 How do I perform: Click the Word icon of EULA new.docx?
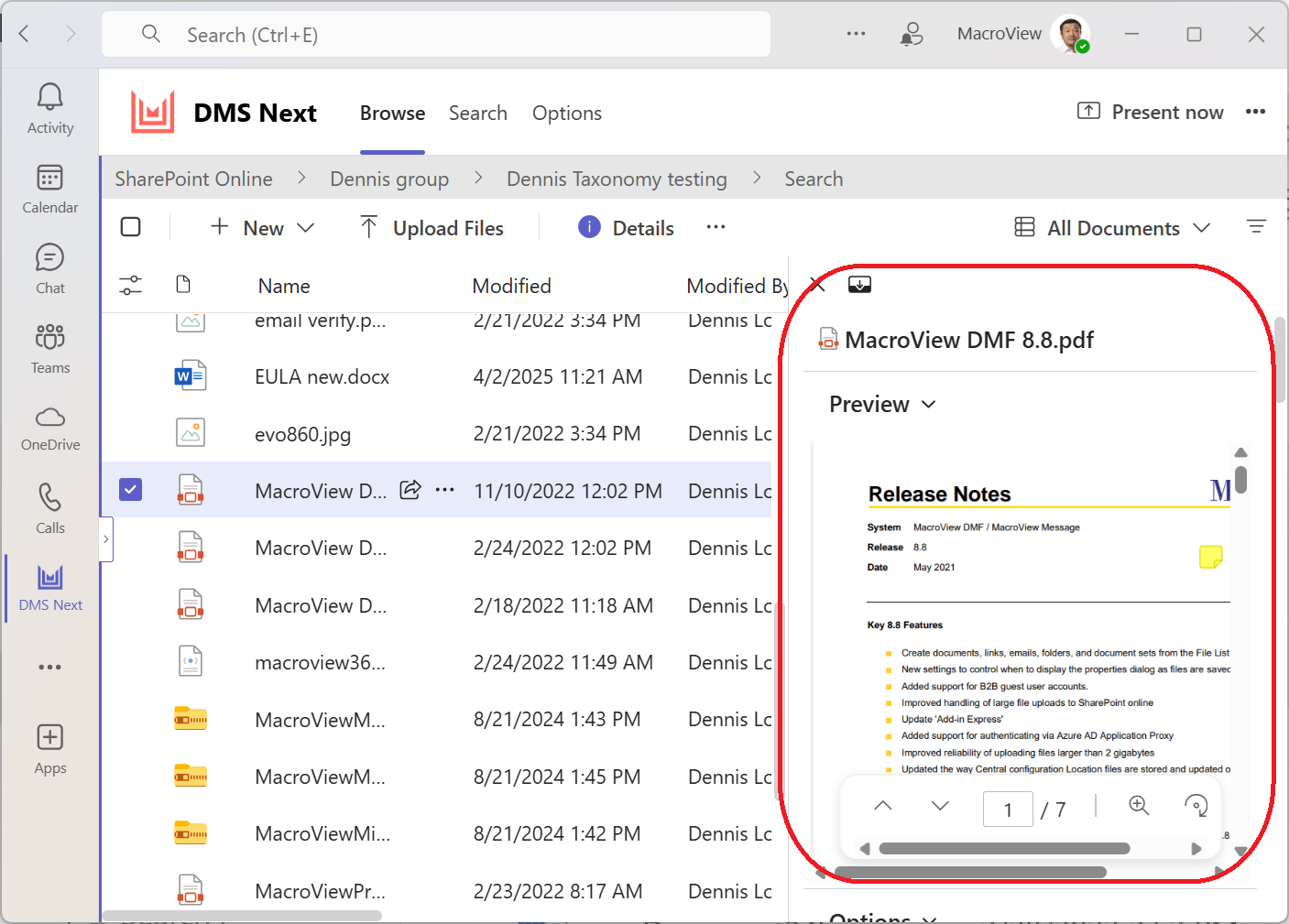(x=191, y=375)
